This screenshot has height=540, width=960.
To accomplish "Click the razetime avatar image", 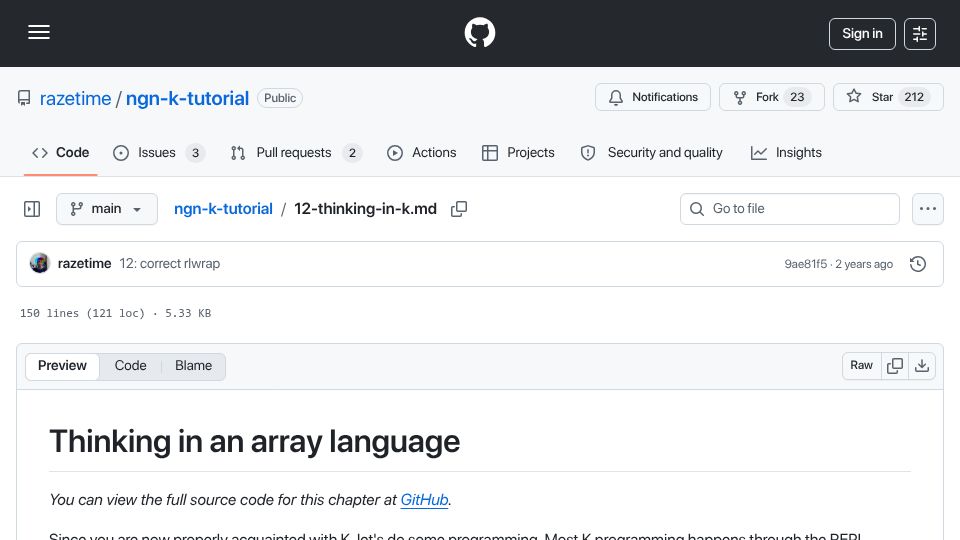I will tap(40, 263).
